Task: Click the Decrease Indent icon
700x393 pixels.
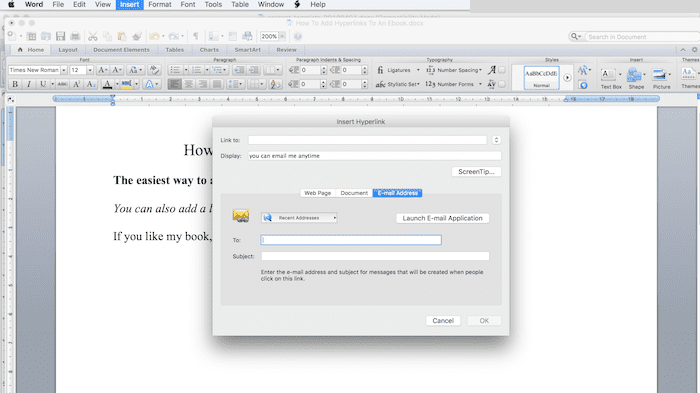Action: (x=239, y=70)
